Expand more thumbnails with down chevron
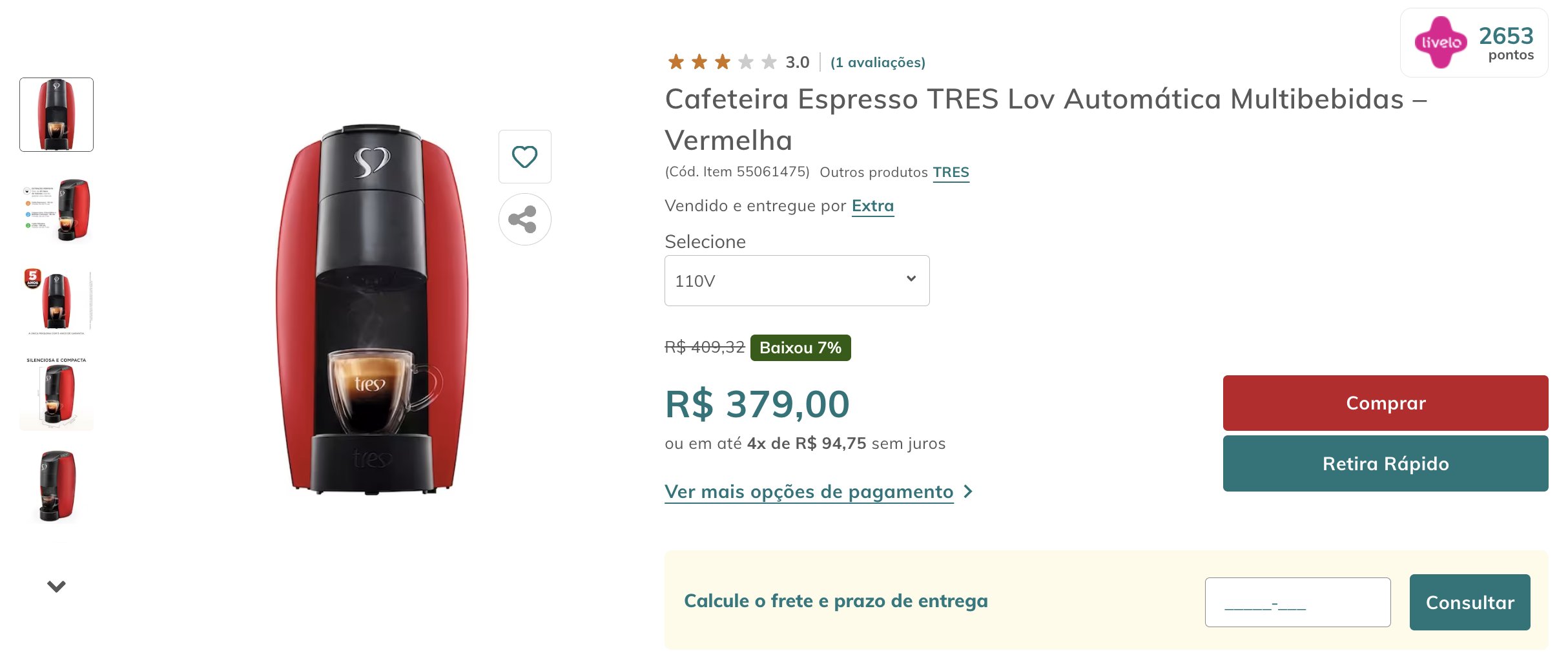Image resolution: width=1568 pixels, height=664 pixels. pyautogui.click(x=56, y=586)
